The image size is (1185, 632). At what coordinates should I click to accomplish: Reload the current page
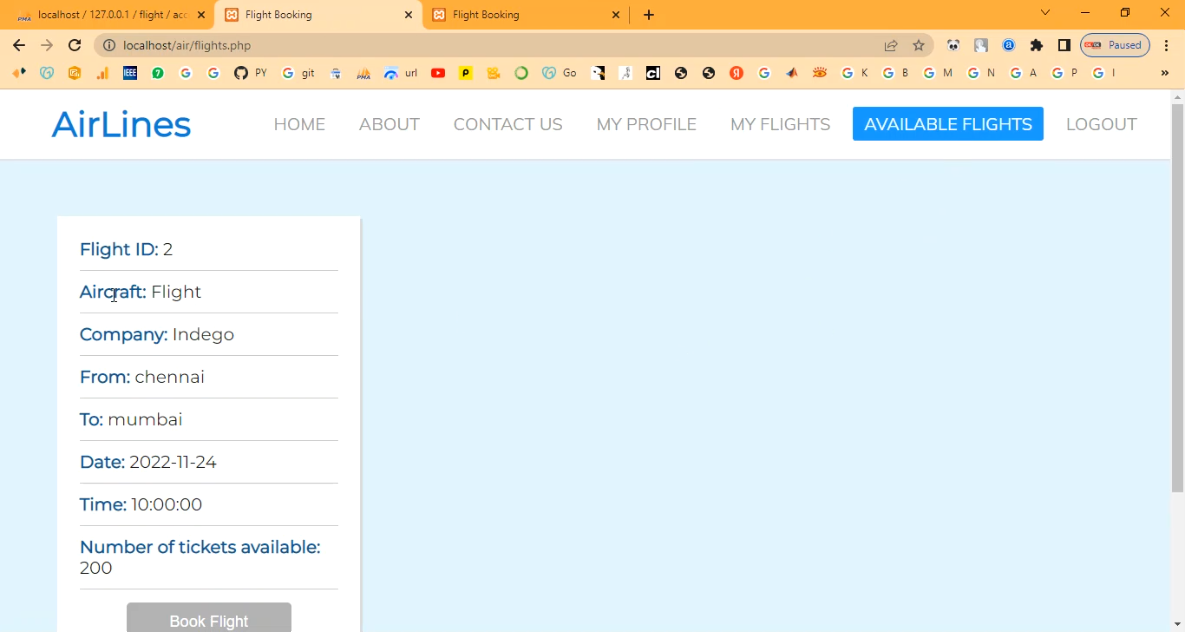point(74,45)
